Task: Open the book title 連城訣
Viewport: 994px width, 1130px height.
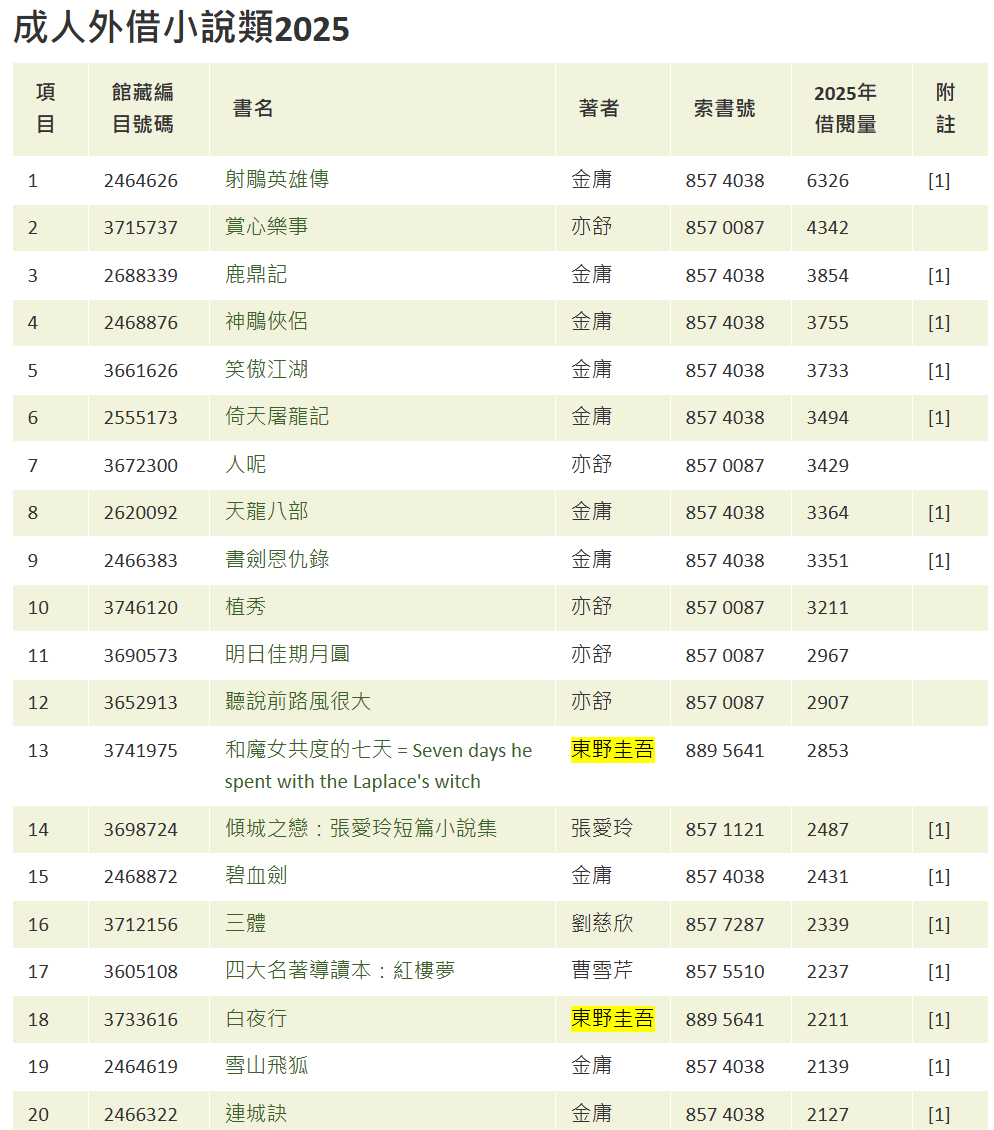Action: (256, 1113)
